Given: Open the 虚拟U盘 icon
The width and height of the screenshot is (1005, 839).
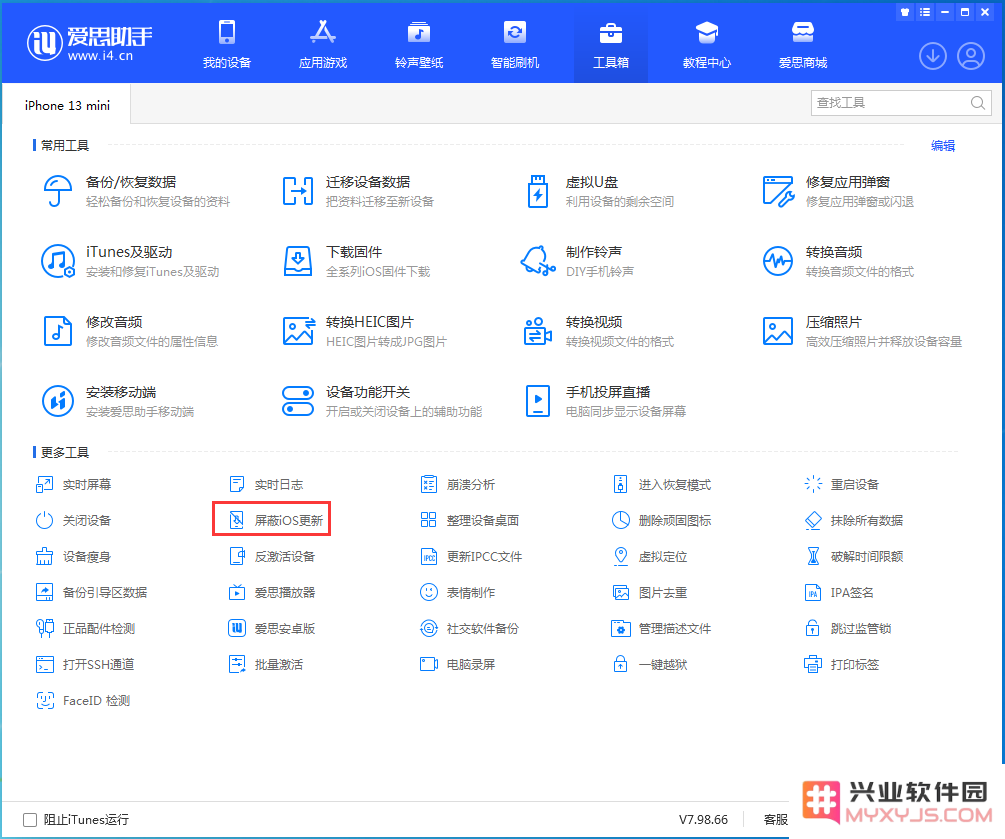Looking at the screenshot, I should pos(538,191).
